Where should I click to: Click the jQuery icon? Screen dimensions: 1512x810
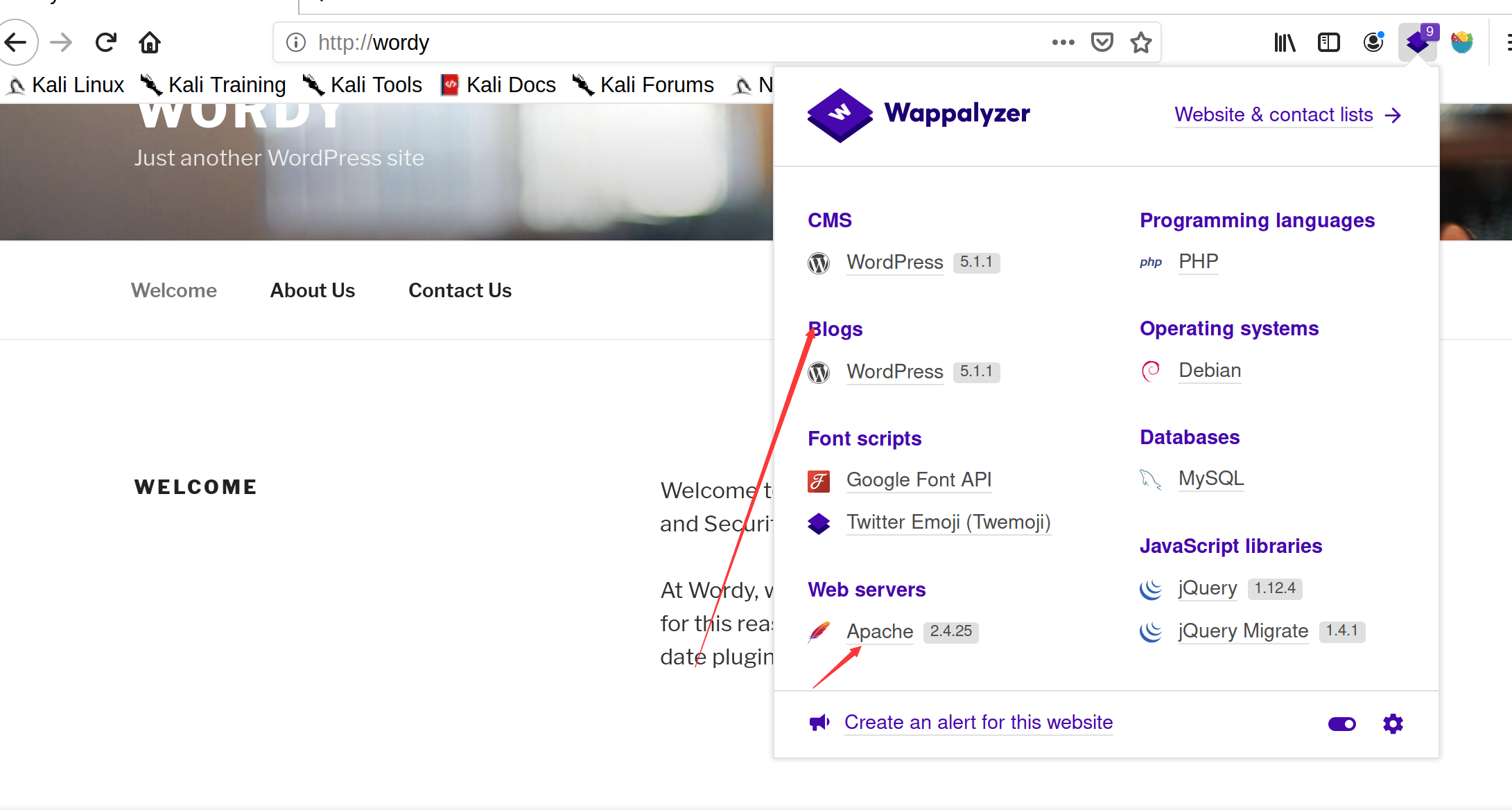1151,589
